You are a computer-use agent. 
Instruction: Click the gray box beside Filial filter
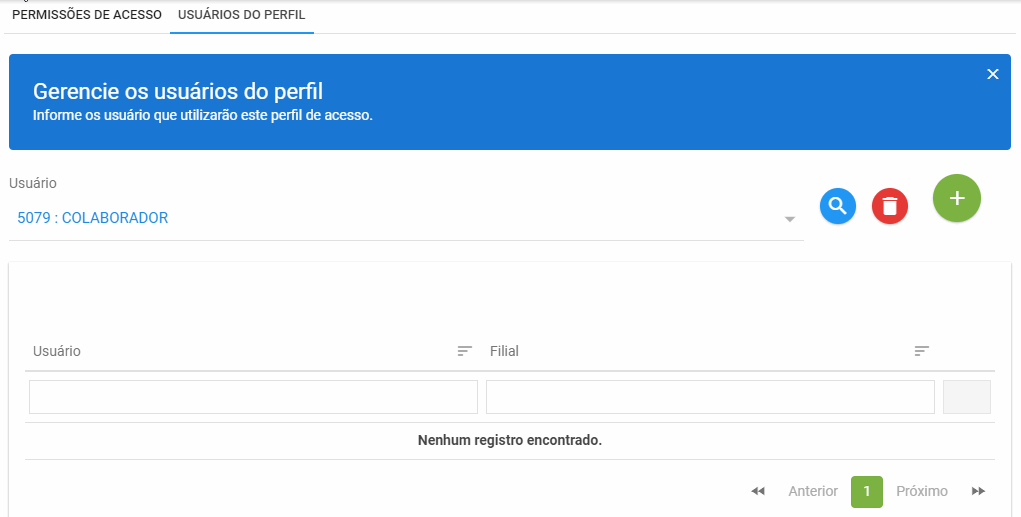click(967, 397)
